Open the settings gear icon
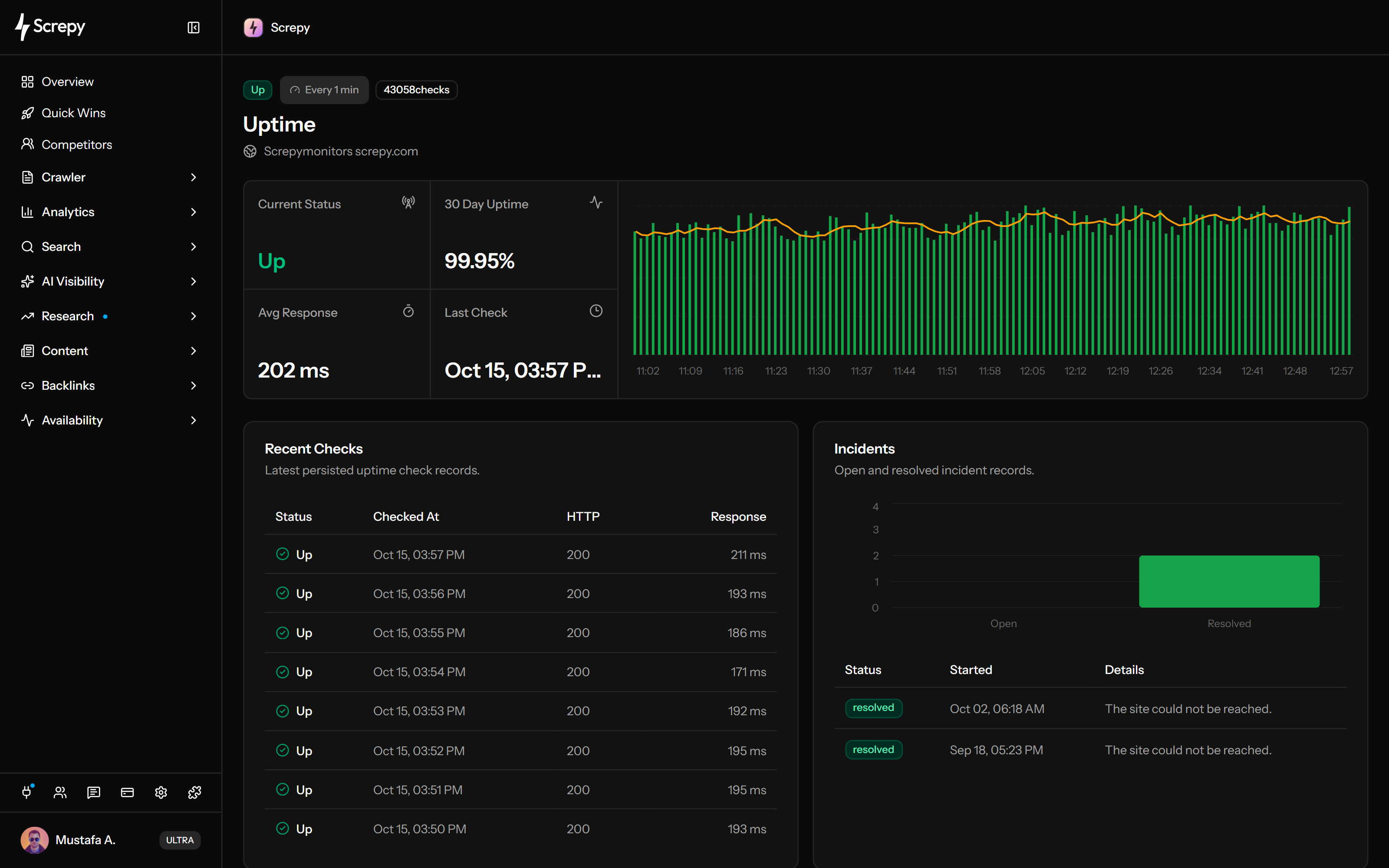 click(x=161, y=792)
